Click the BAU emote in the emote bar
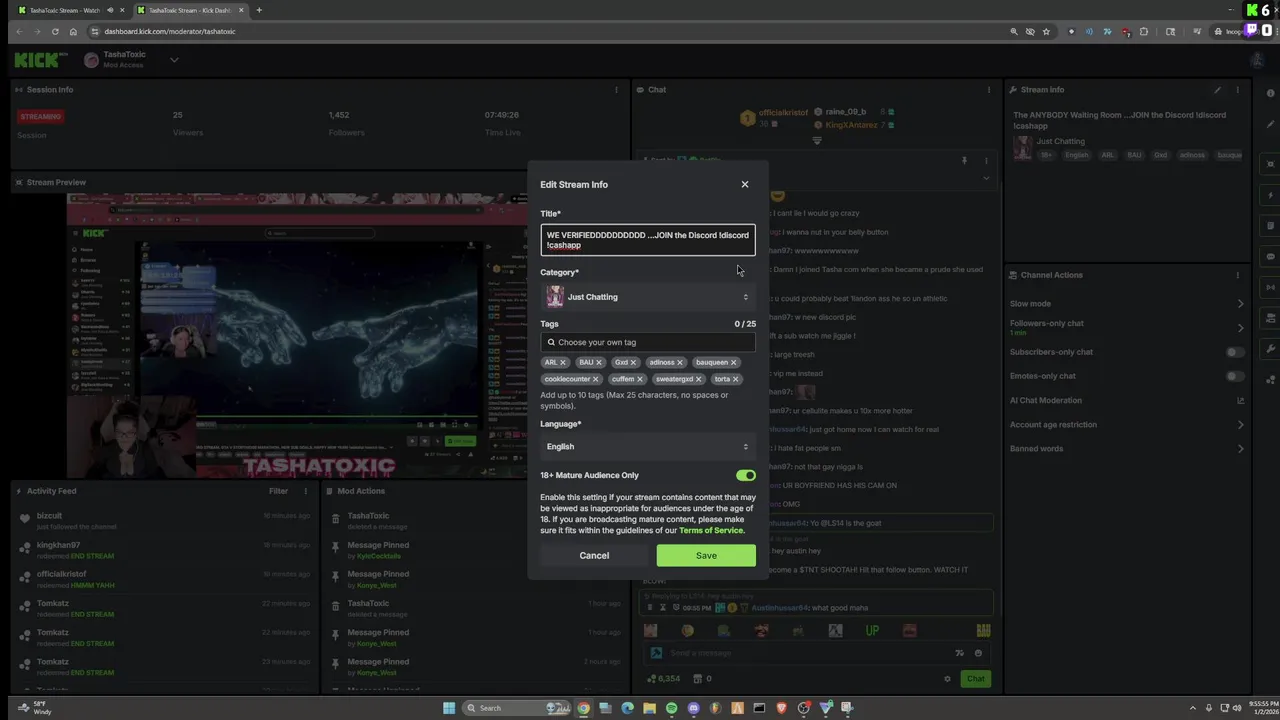Image resolution: width=1280 pixels, height=720 pixels. [x=983, y=631]
